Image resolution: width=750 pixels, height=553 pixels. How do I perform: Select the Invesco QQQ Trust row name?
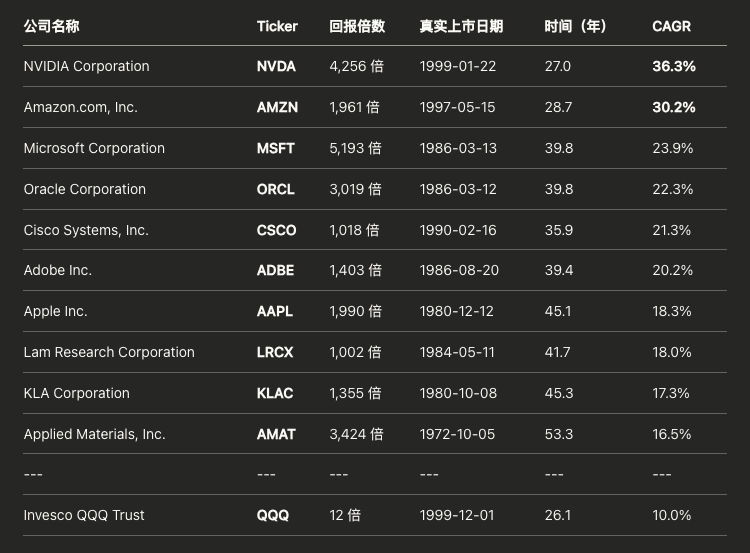tap(84, 515)
